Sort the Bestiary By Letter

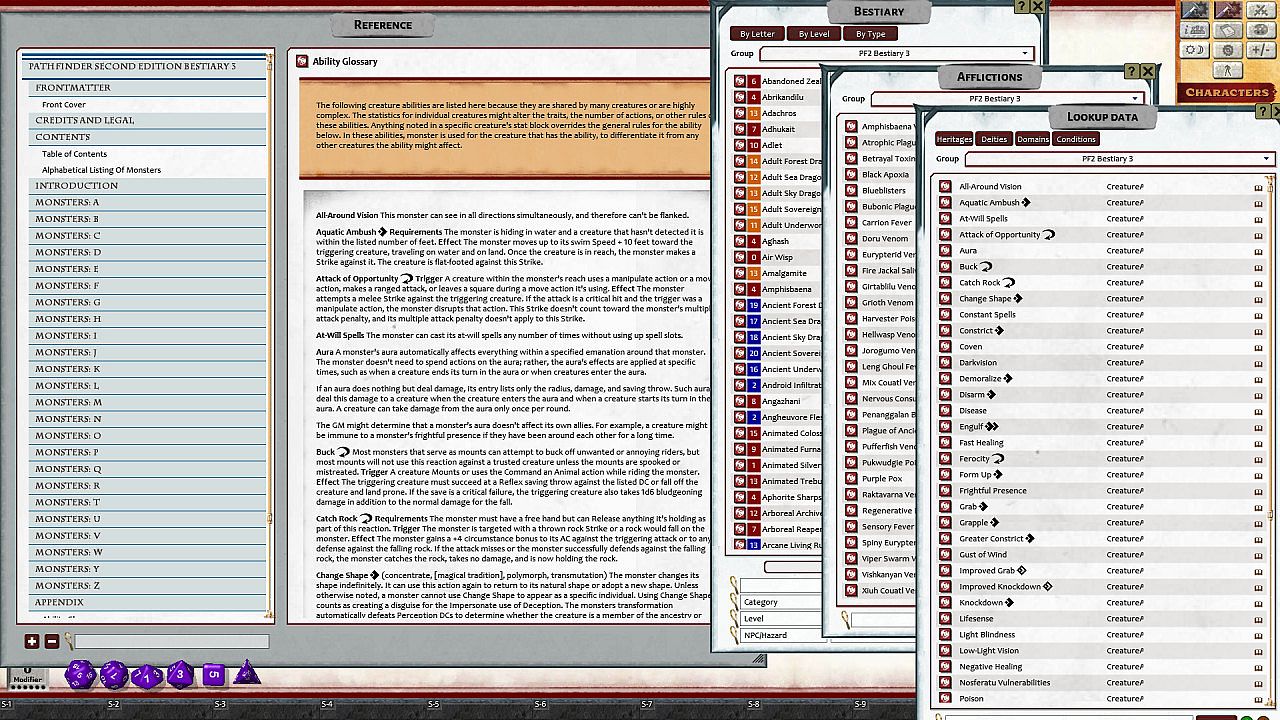[x=758, y=34]
